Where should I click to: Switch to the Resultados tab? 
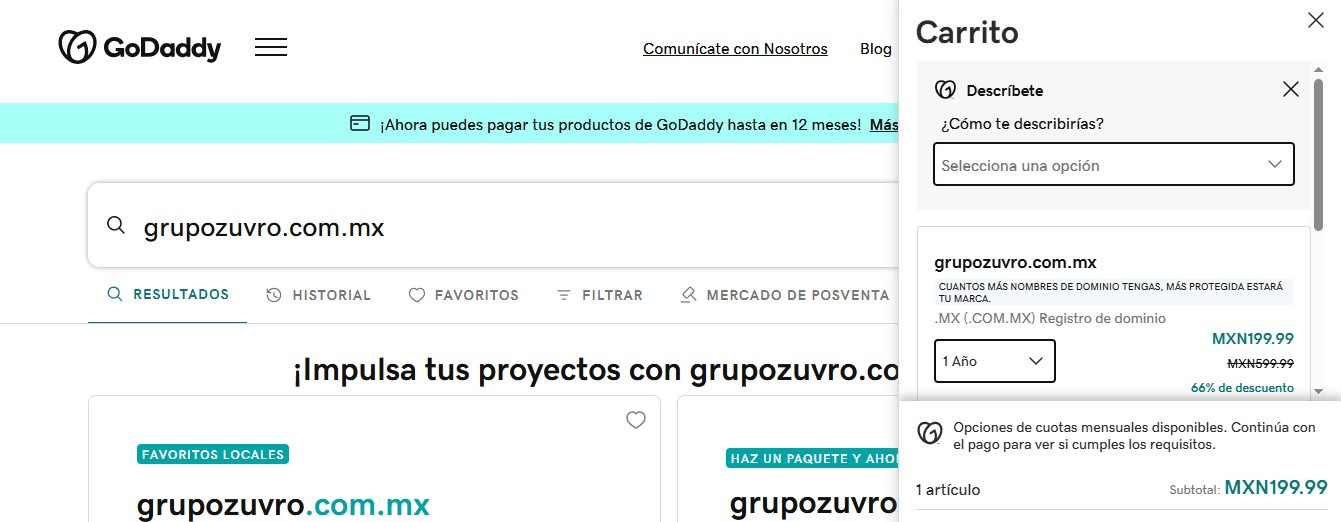coord(168,294)
